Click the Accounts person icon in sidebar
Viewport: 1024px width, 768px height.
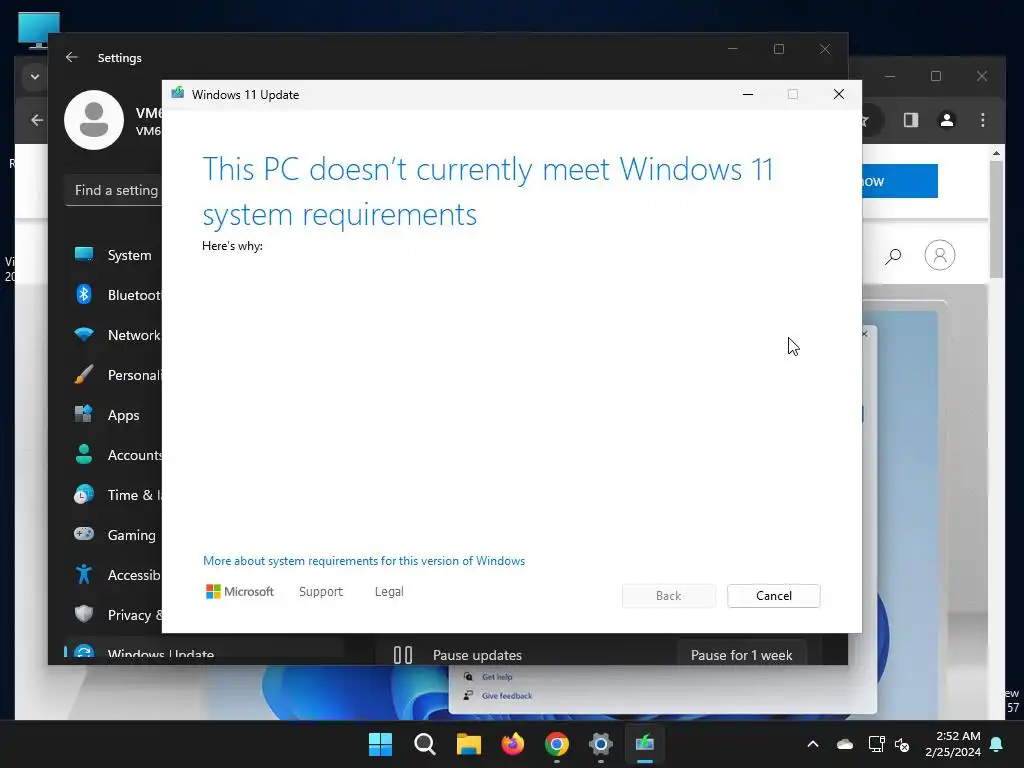pyautogui.click(x=84, y=454)
